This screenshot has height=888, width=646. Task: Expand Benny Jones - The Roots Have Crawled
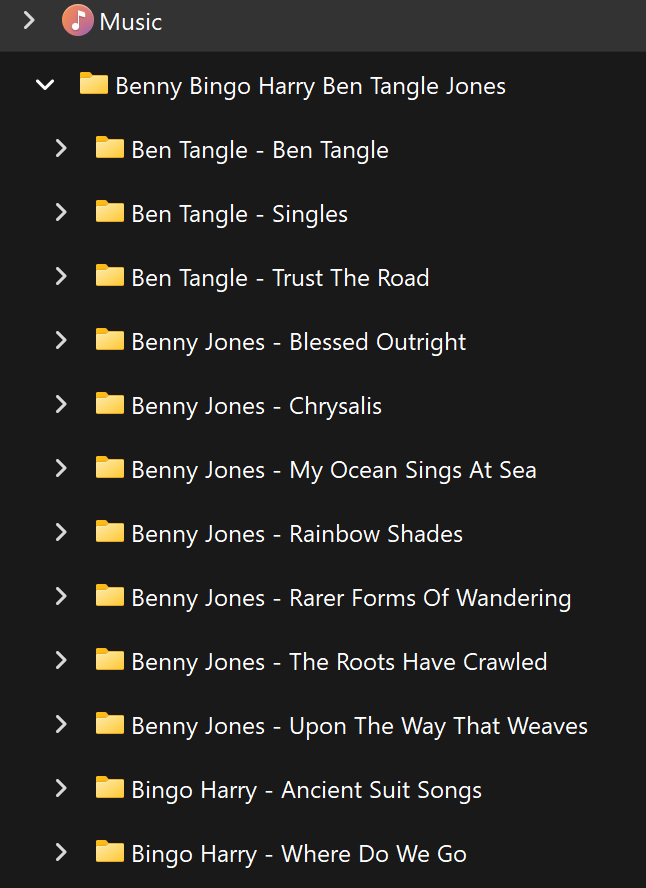pos(61,661)
